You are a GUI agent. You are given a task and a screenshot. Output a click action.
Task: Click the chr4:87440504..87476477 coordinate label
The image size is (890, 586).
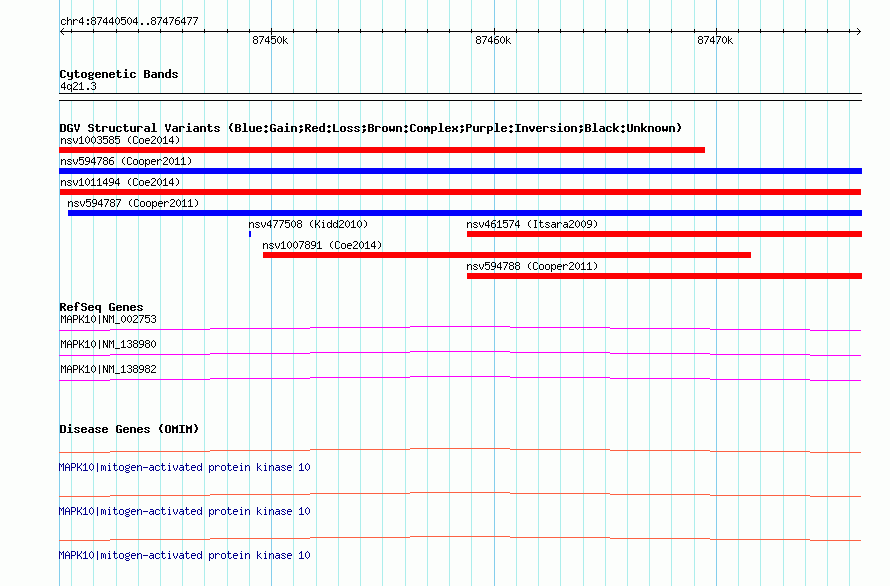(129, 22)
